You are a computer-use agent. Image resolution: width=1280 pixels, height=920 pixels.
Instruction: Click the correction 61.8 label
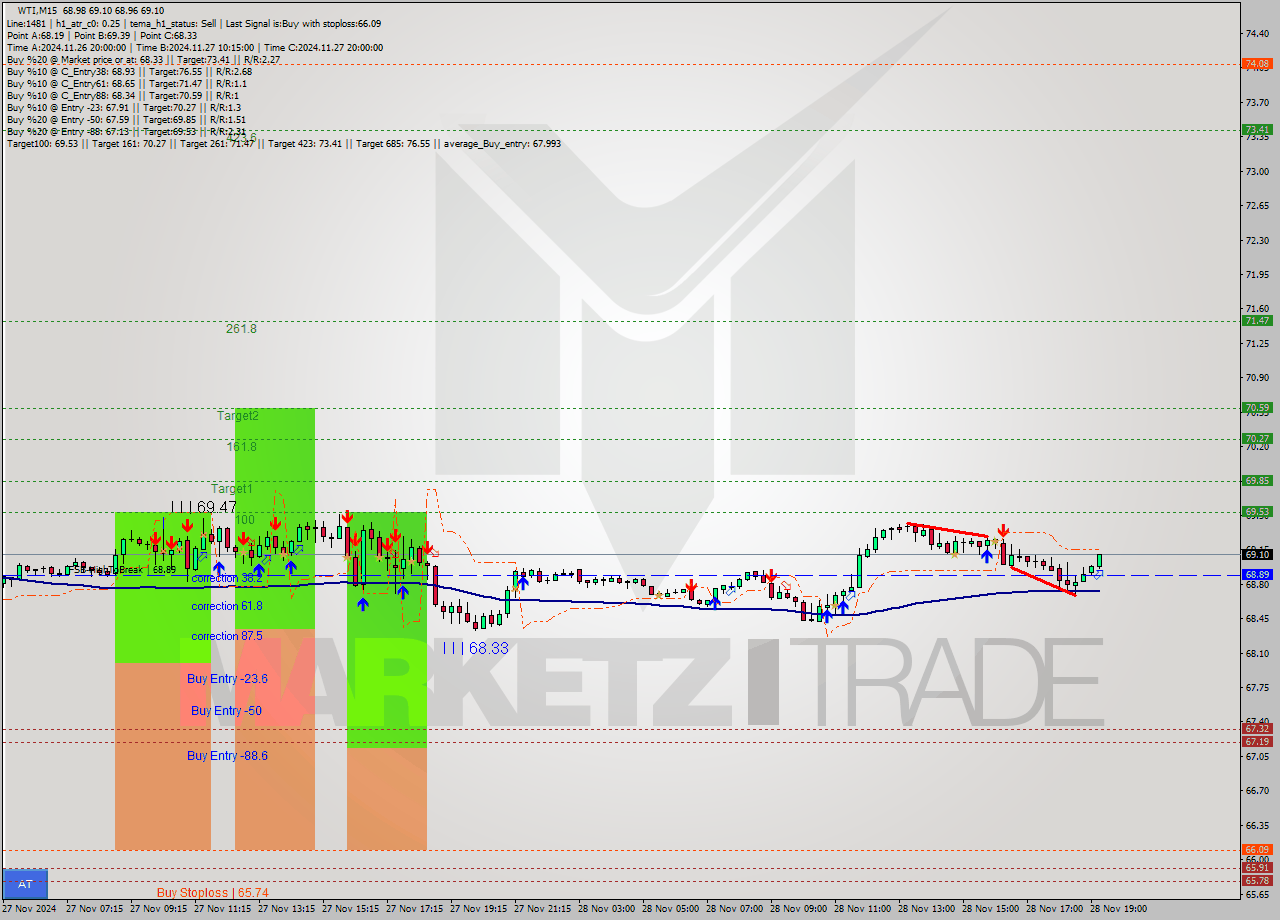pyautogui.click(x=227, y=606)
